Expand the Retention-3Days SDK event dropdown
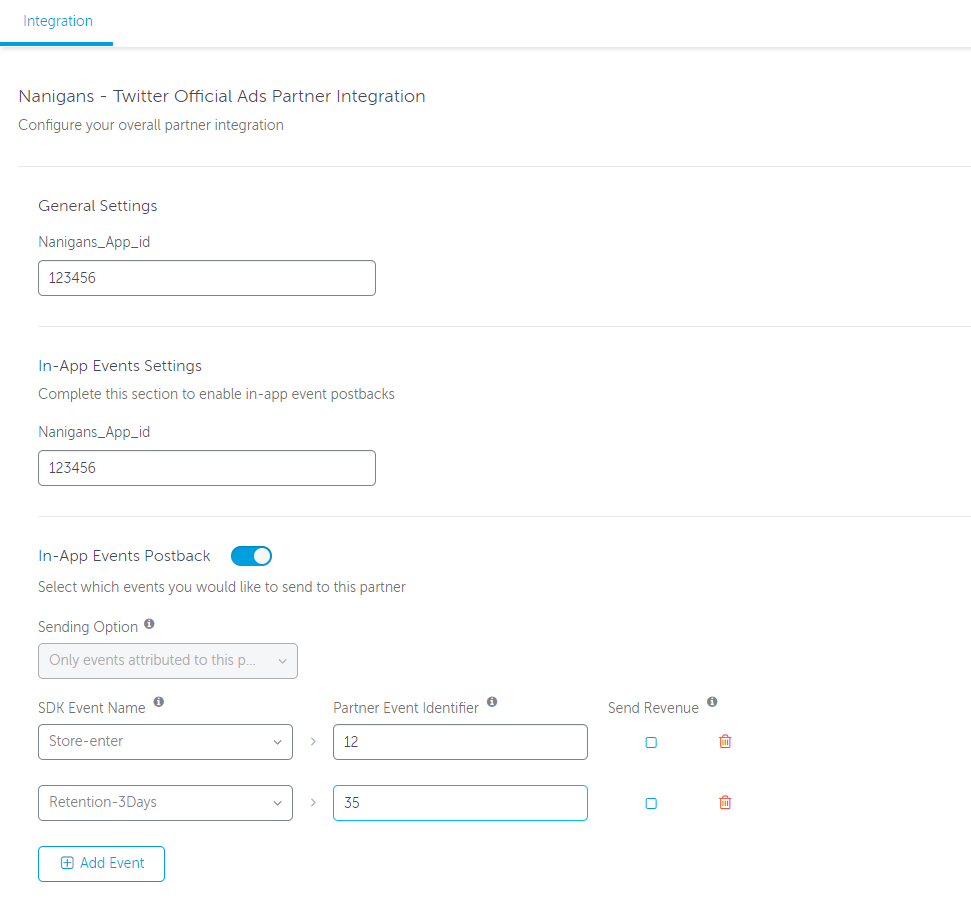This screenshot has height=912, width=971. 165,803
